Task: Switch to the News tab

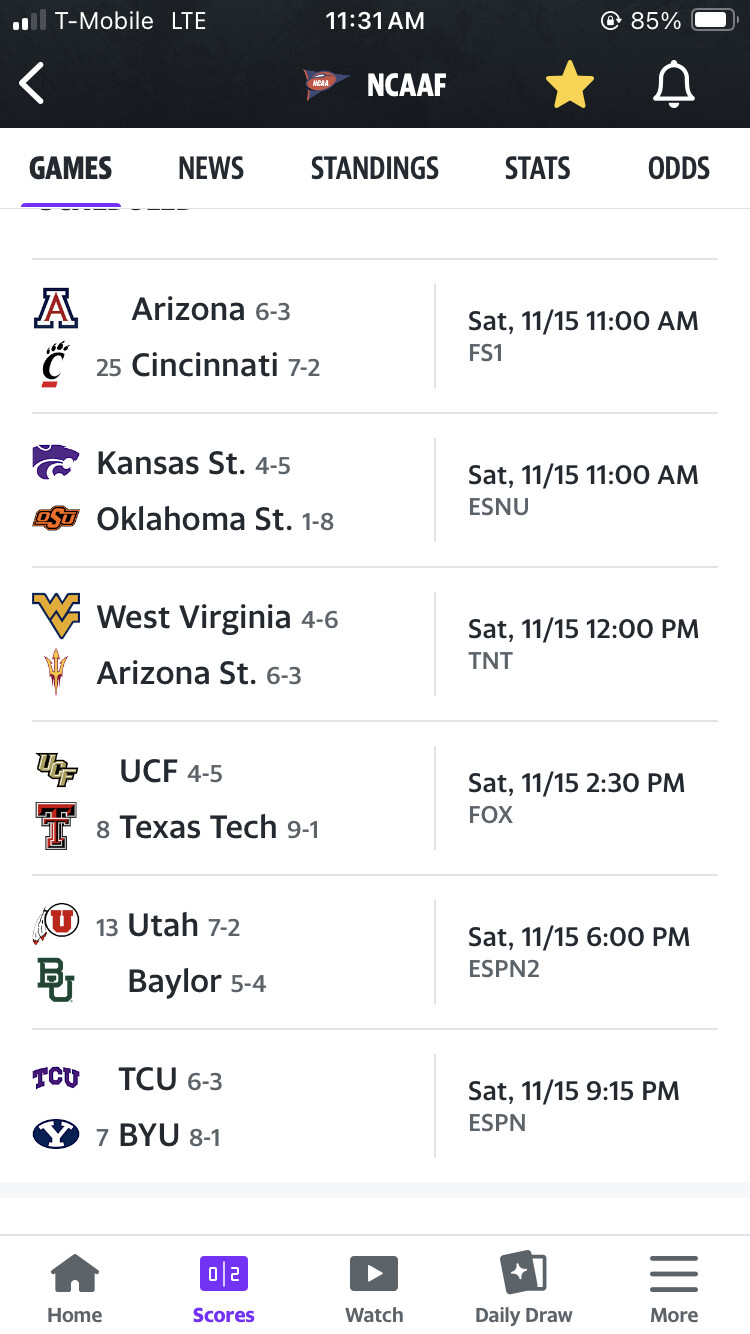Action: pos(211,168)
